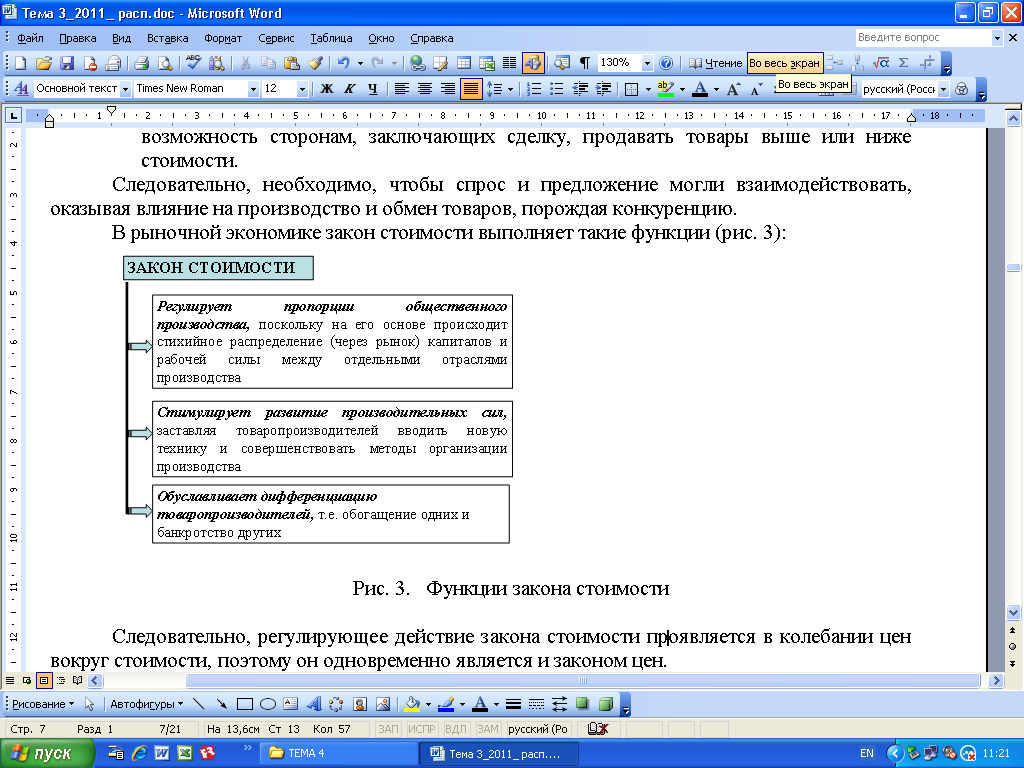Undo the last action
Viewport: 1024px width, 768px height.
pyautogui.click(x=343, y=63)
